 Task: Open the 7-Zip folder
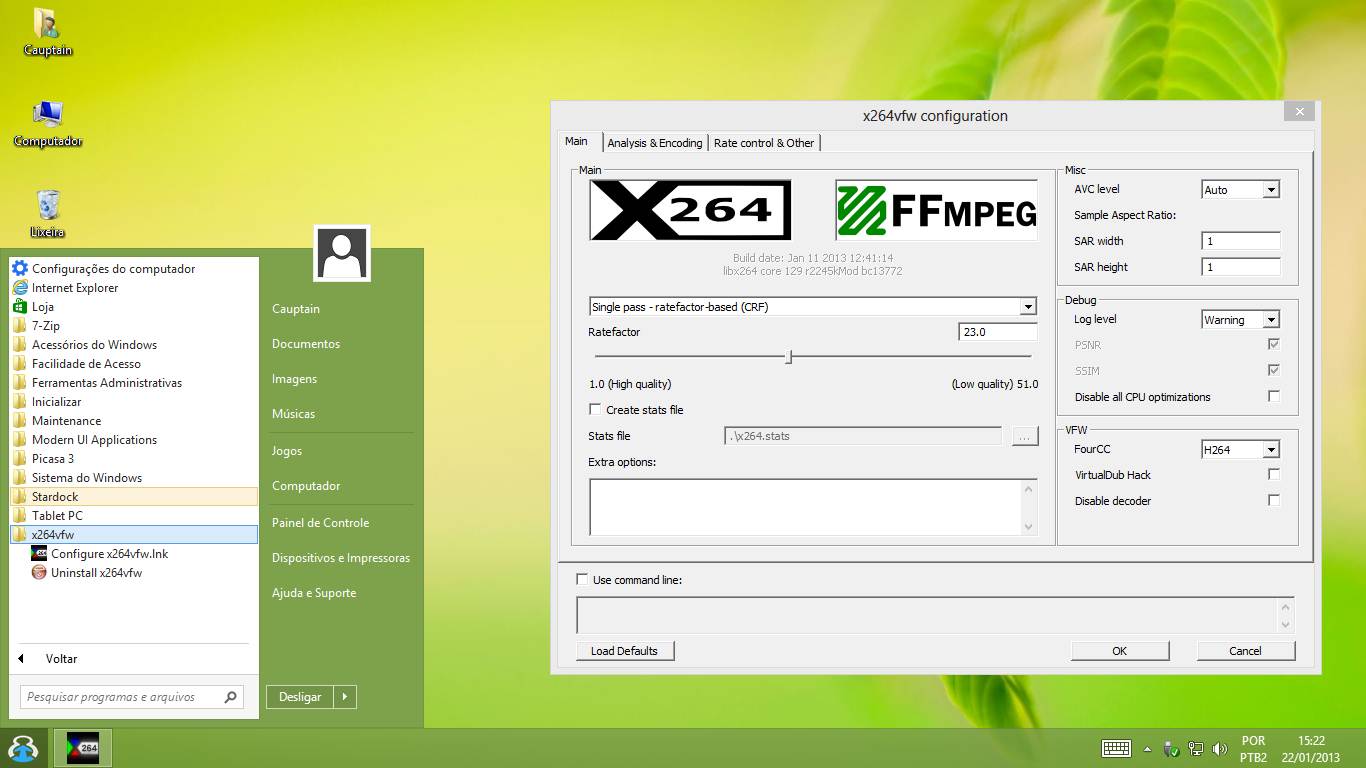[36, 326]
